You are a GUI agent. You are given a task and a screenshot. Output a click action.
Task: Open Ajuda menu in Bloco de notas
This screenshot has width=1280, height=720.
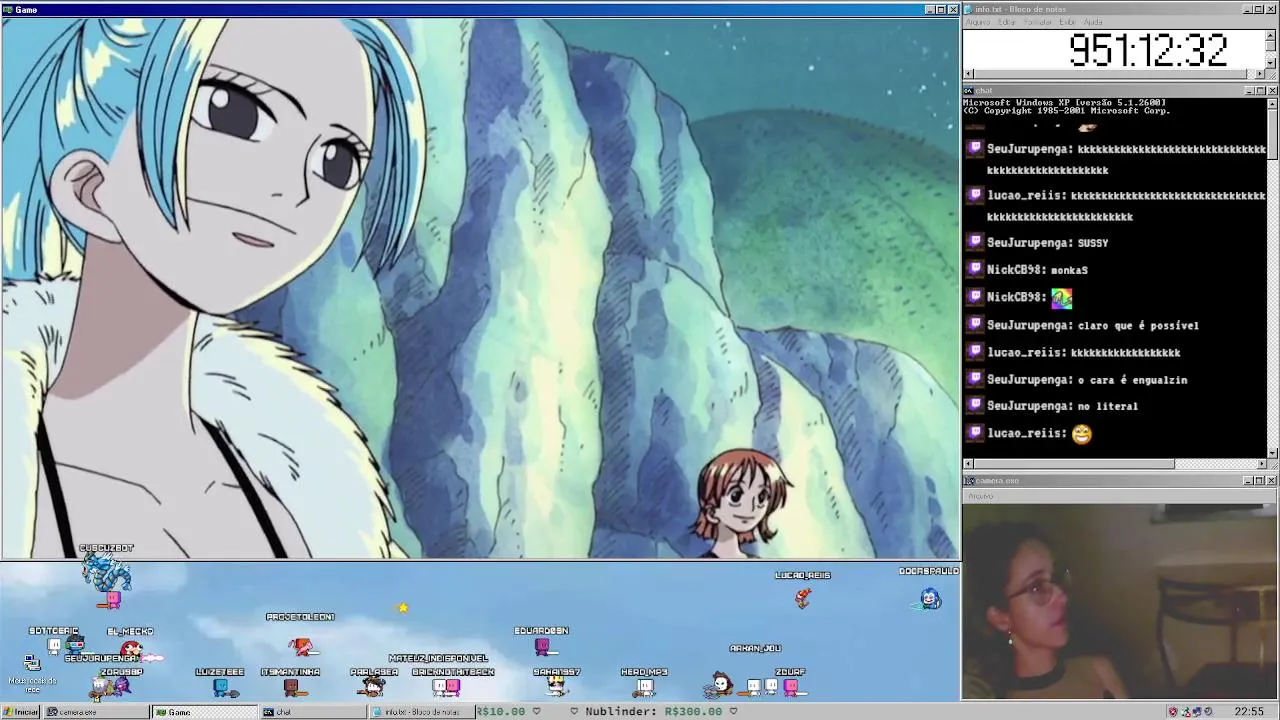pos(1093,22)
